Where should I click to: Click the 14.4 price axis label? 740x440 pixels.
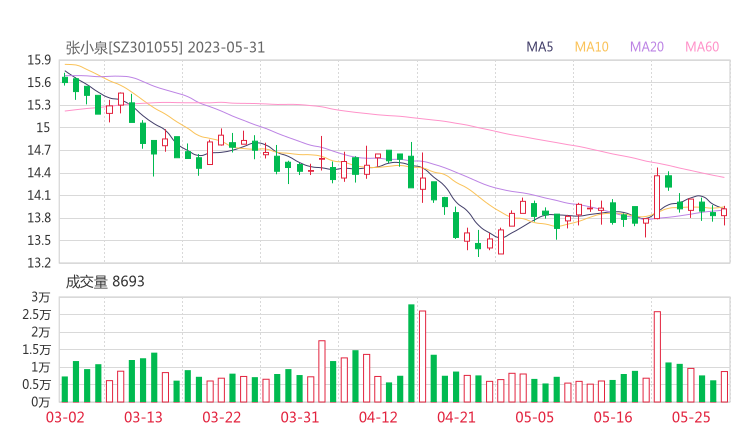tap(39, 172)
